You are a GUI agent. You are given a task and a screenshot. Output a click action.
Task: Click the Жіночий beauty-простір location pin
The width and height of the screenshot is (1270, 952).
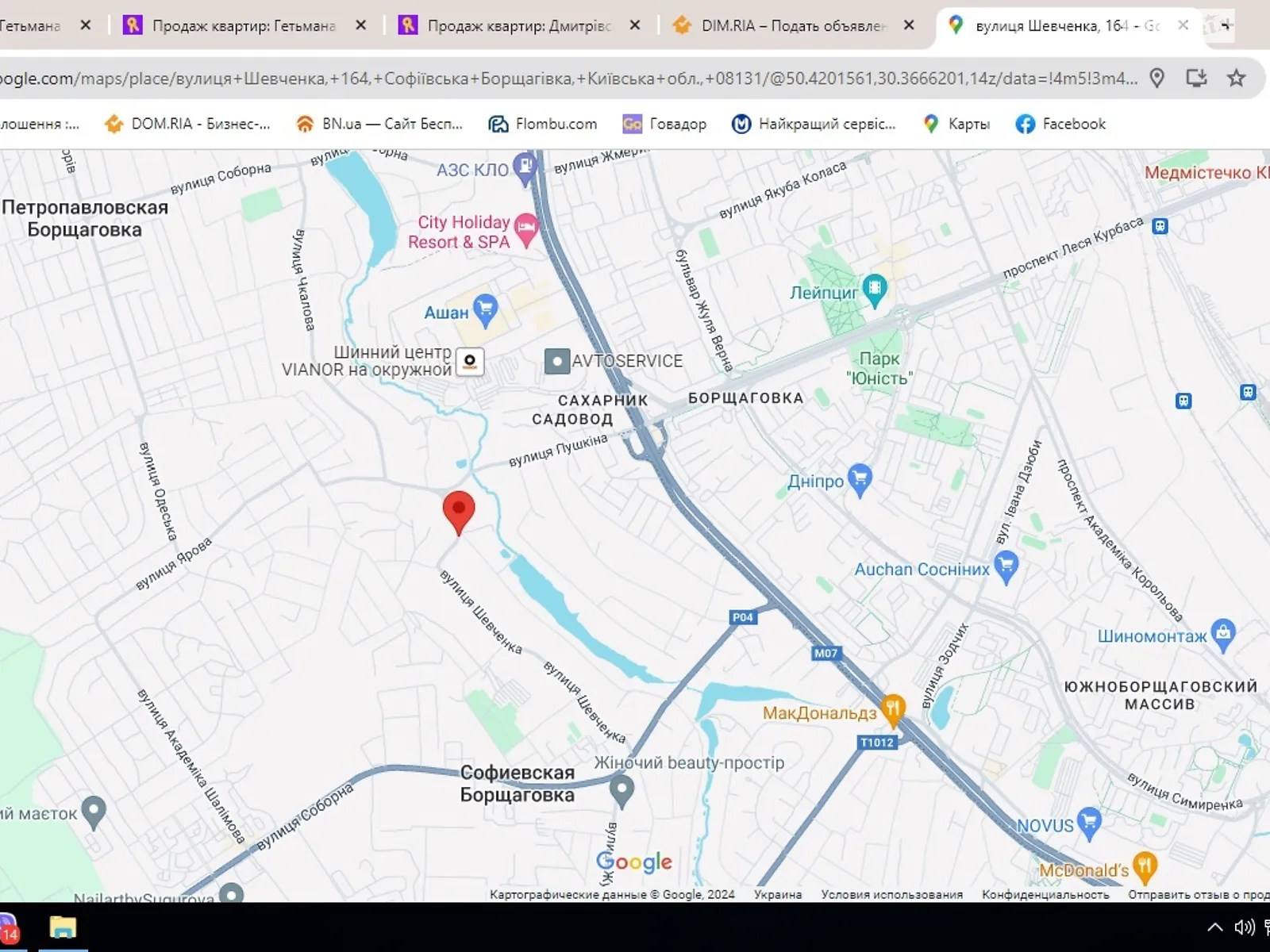(622, 791)
